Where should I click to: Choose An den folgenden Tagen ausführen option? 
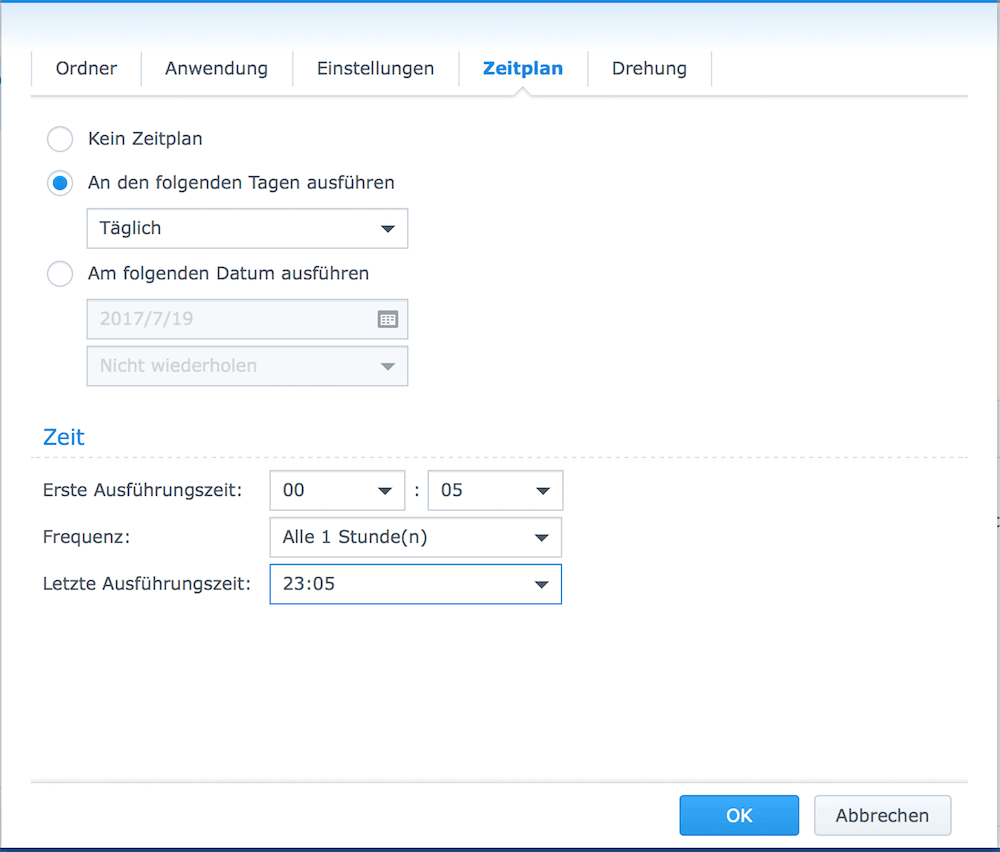[60, 183]
